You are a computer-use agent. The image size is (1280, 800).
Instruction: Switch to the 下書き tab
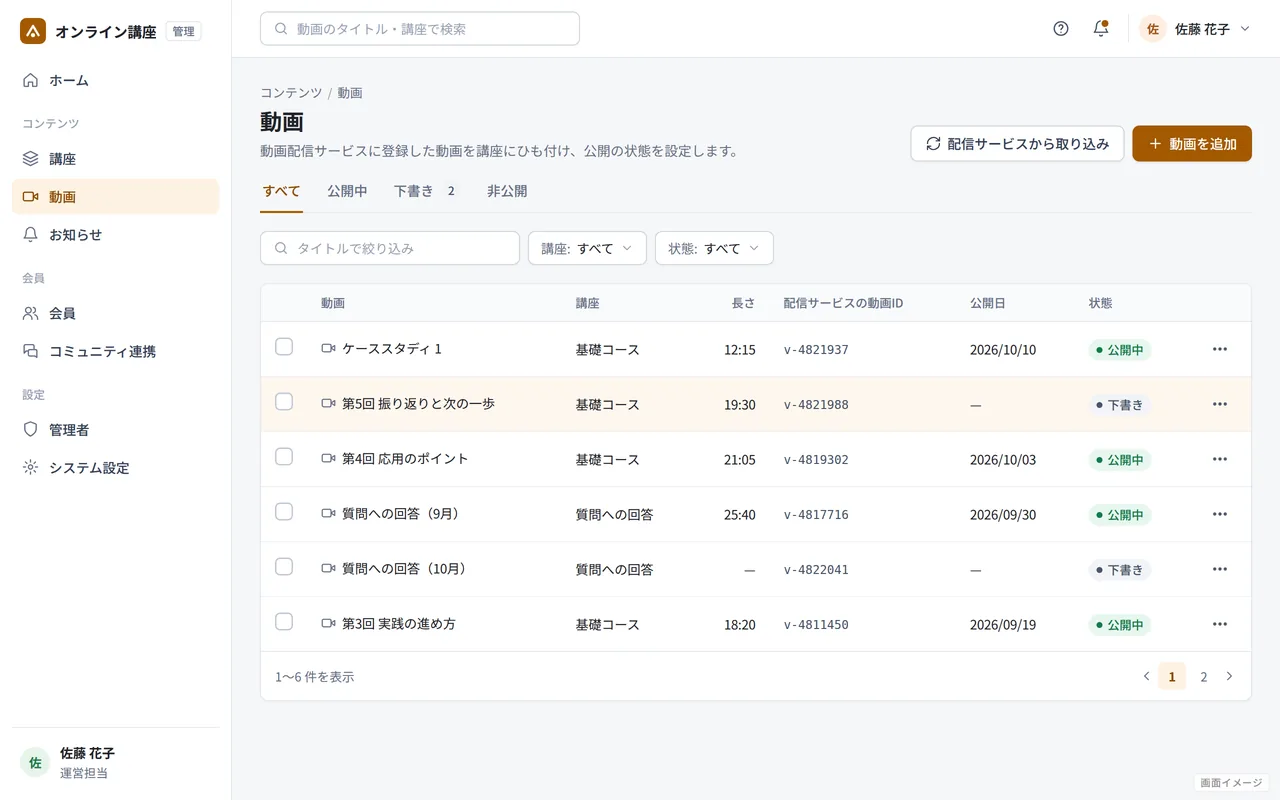click(426, 191)
